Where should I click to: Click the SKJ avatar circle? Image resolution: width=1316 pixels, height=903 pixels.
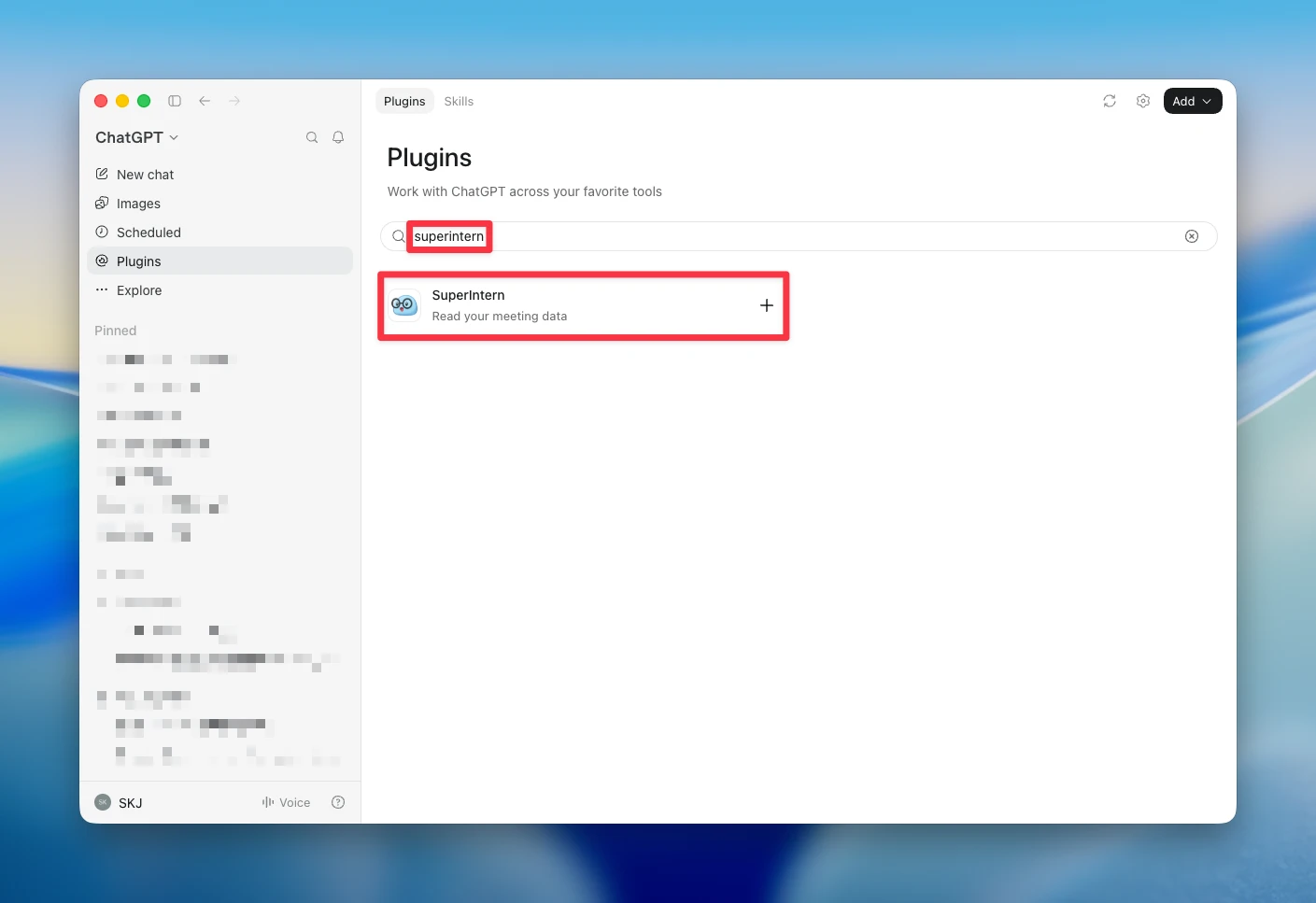103,802
